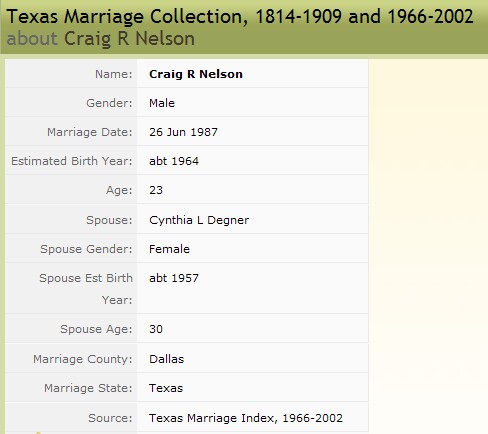Image resolution: width=488 pixels, height=434 pixels.
Task: Click the 'Marriage County:' field label
Action: point(83,359)
